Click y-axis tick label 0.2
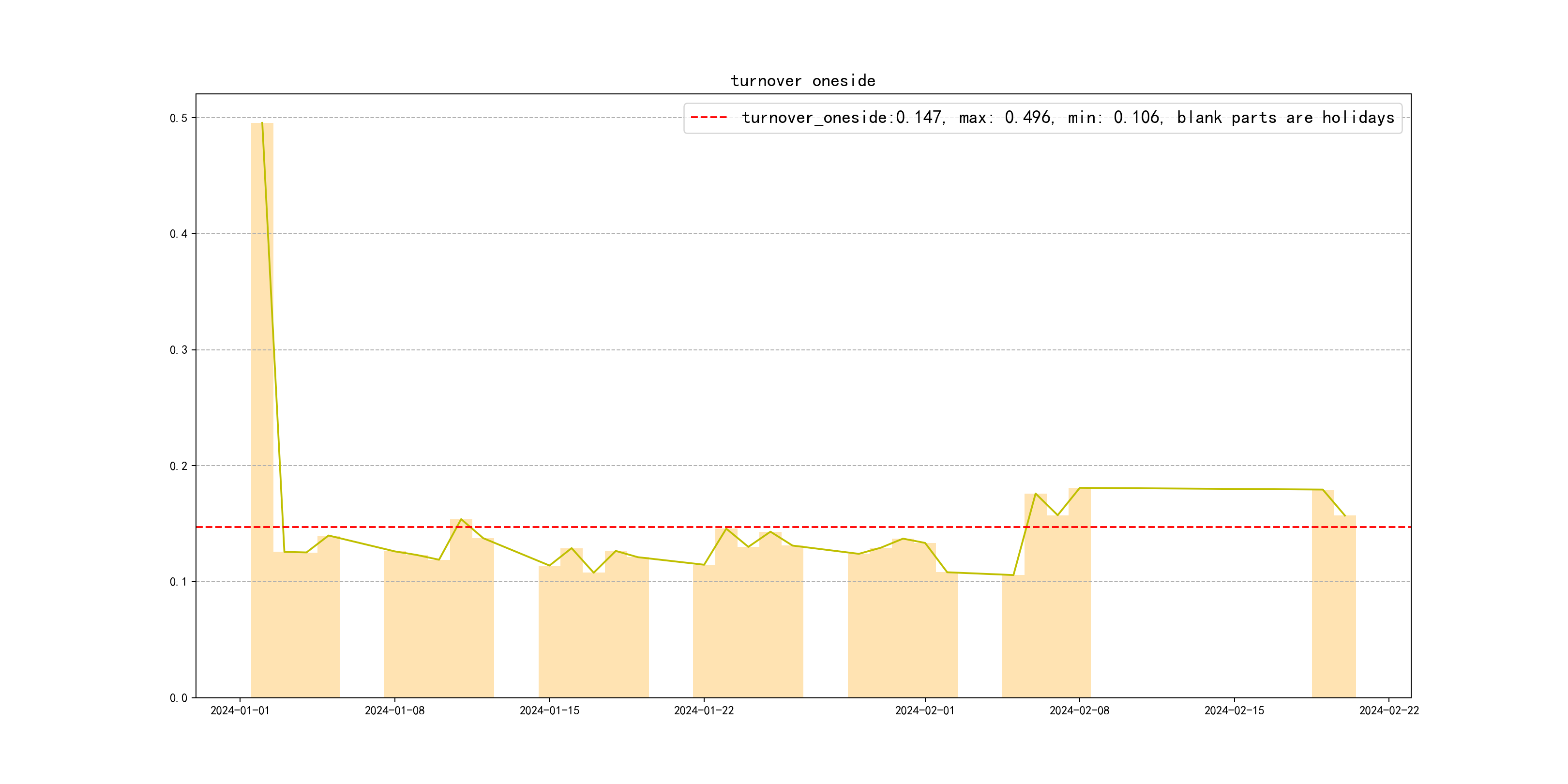Viewport: 1568px width, 784px height. [179, 466]
